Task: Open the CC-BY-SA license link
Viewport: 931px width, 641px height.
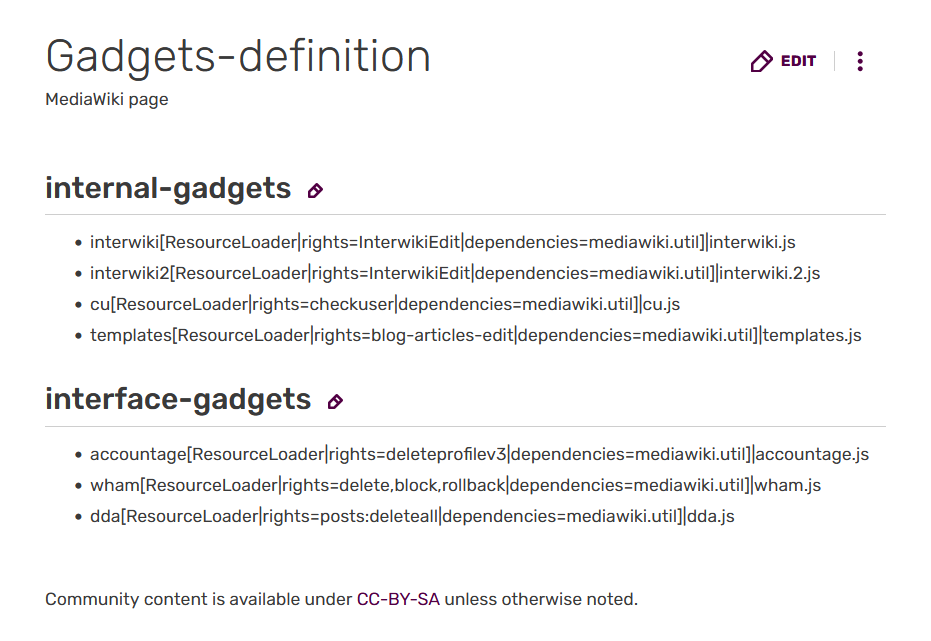Action: [x=398, y=600]
